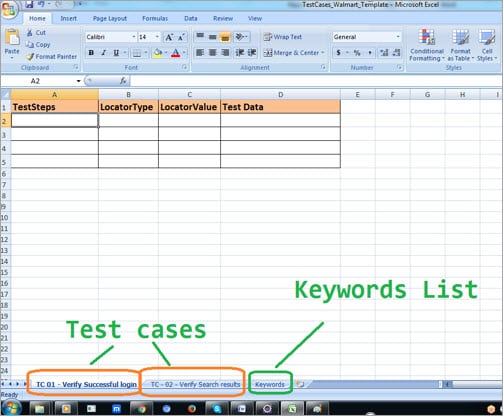Open Format as Table gallery
503x416 pixels.
click(461, 45)
